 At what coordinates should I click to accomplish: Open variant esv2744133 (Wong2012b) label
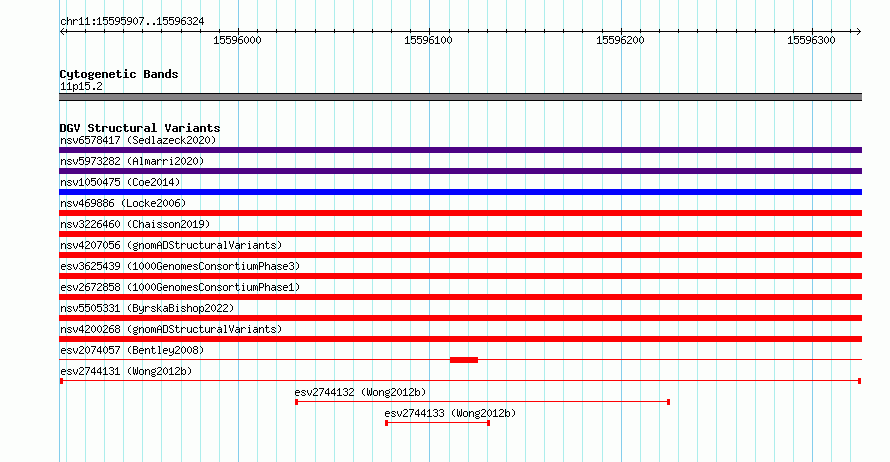point(450,413)
